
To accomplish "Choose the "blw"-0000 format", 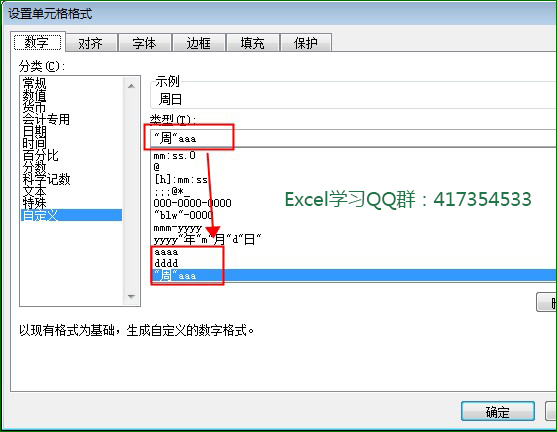I will click(x=353, y=215).
